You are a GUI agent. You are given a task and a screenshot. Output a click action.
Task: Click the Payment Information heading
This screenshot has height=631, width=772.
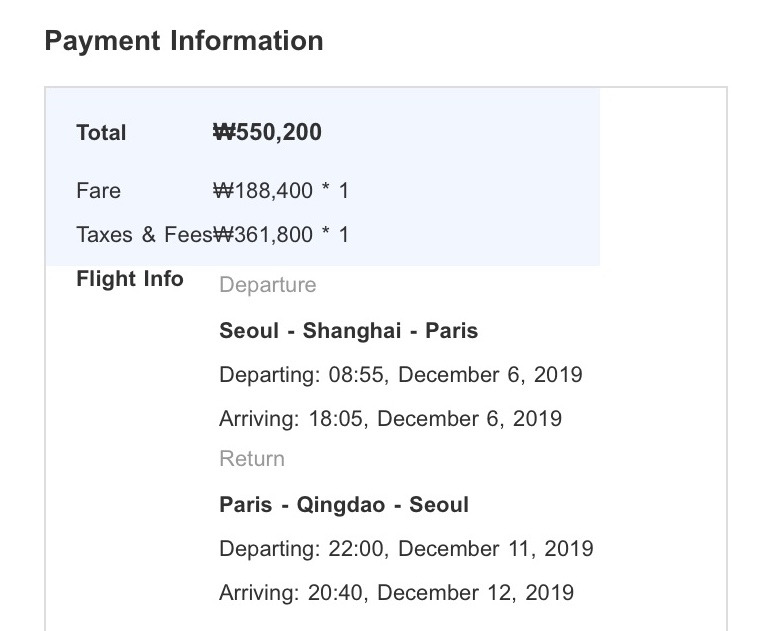184,41
